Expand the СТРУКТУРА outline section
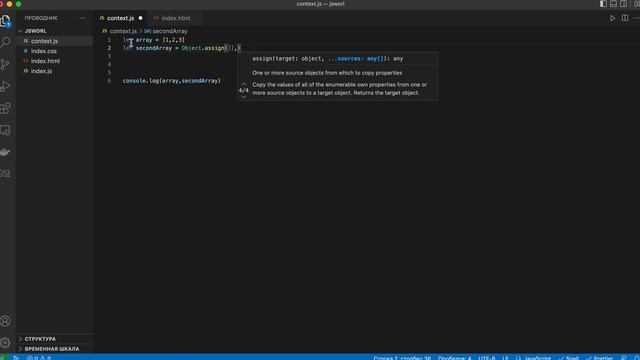Screen dimensions: 640x360 click(40, 339)
